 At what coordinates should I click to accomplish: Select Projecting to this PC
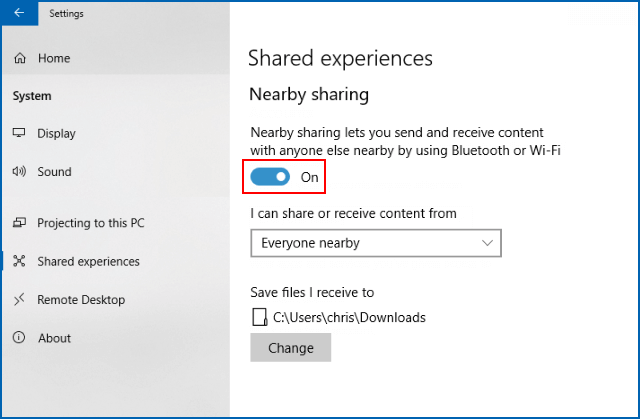(90, 223)
